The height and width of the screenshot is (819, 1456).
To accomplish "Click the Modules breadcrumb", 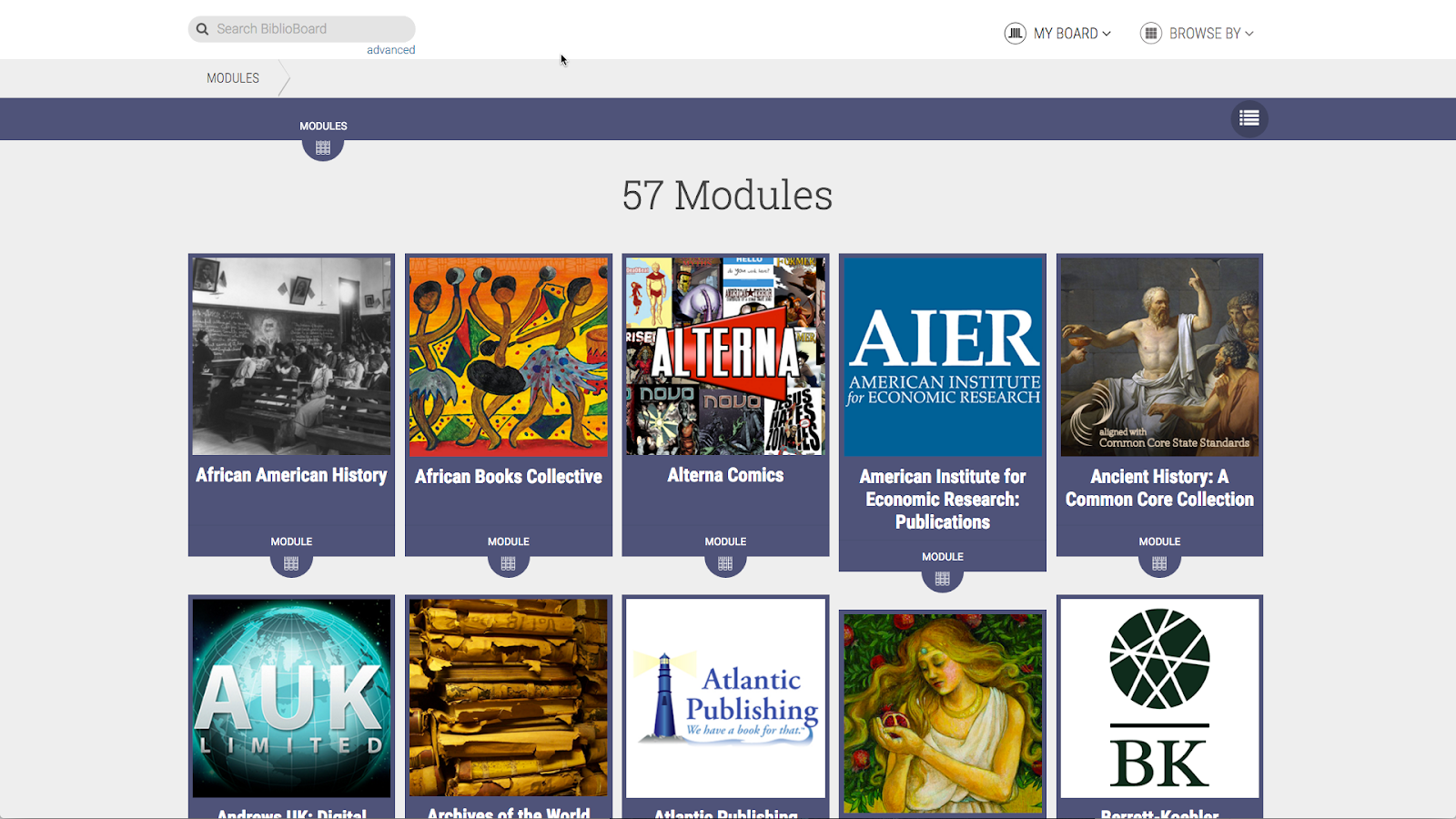I will point(233,78).
